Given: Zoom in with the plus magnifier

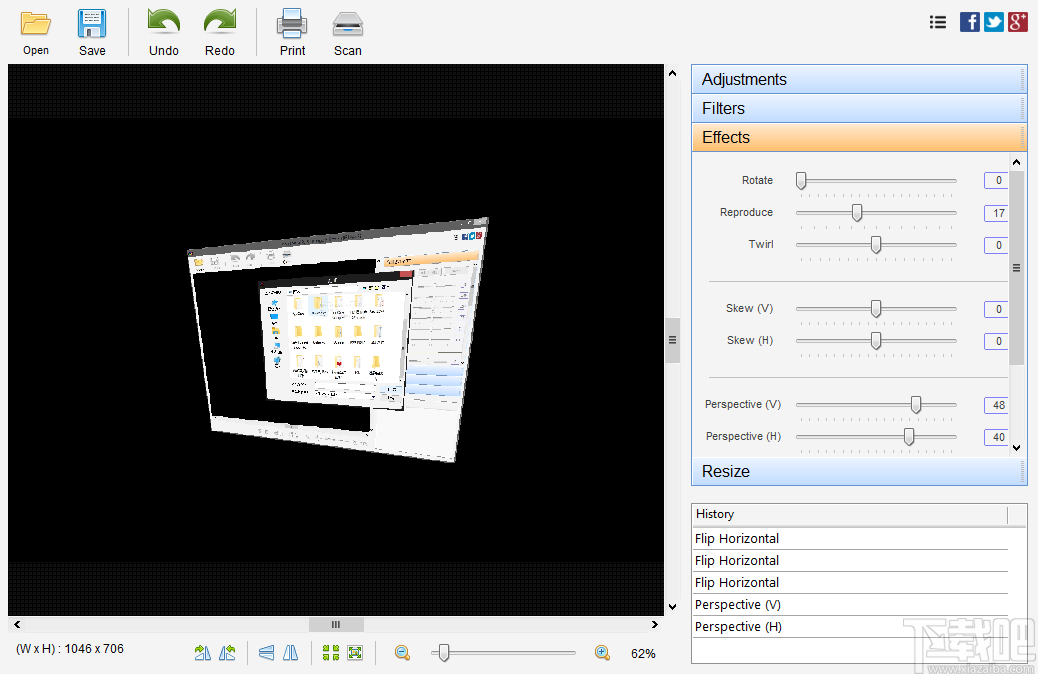Looking at the screenshot, I should 602,653.
